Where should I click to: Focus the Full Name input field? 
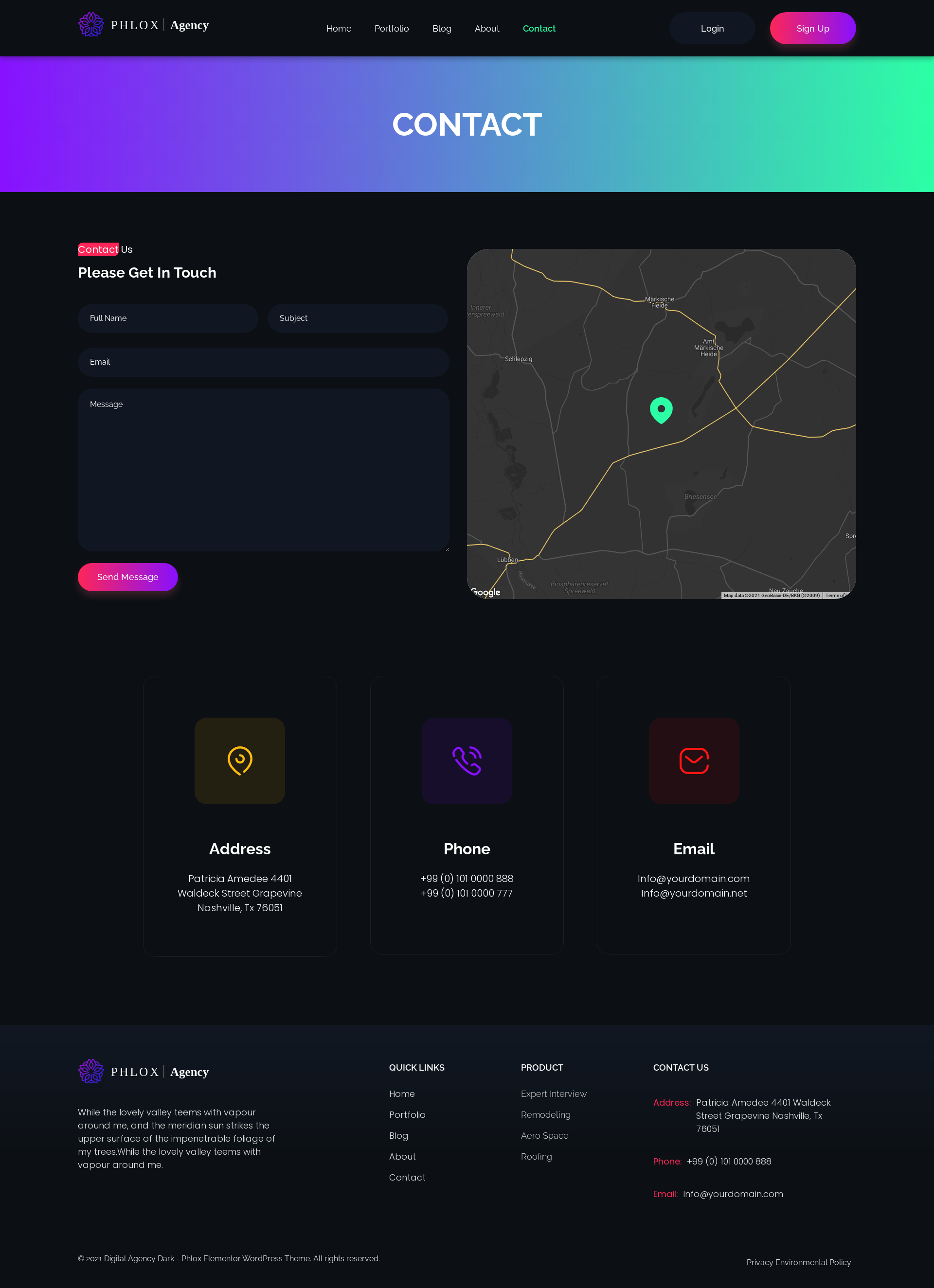pos(168,318)
